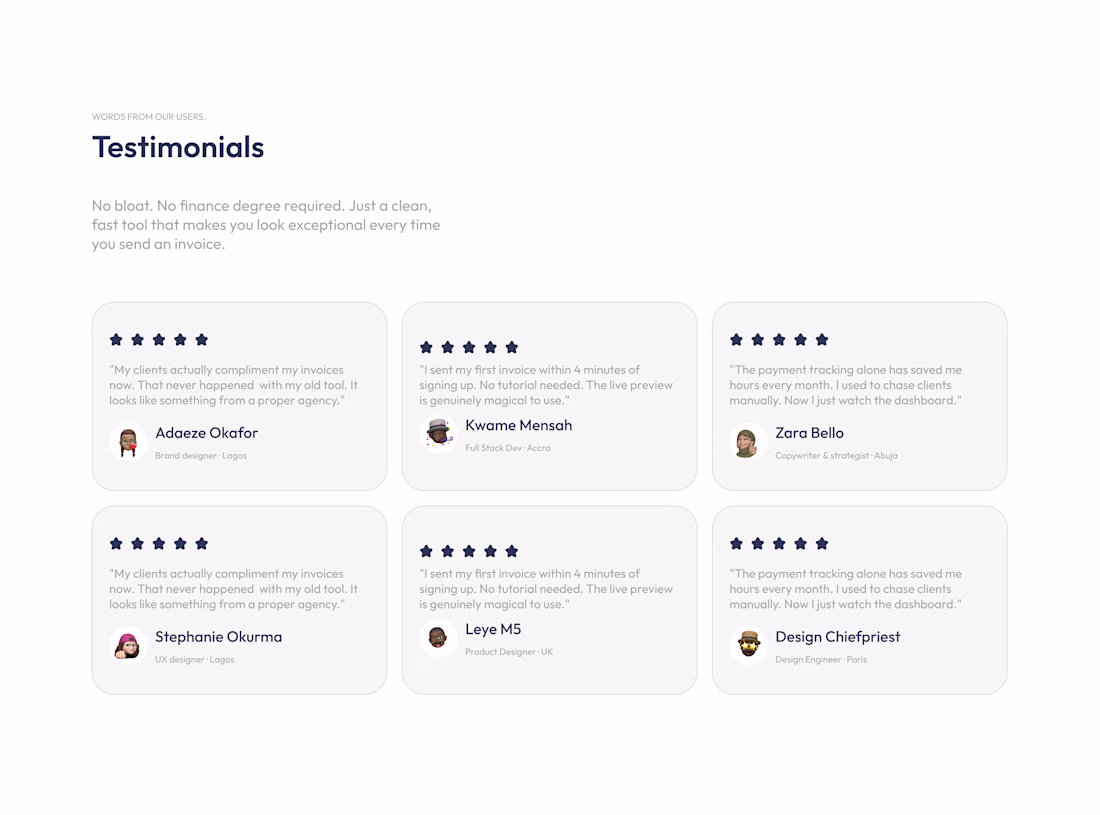Click Leye M5's testimonial quote text
Image resolution: width=1100 pixels, height=815 pixels.
545,589
